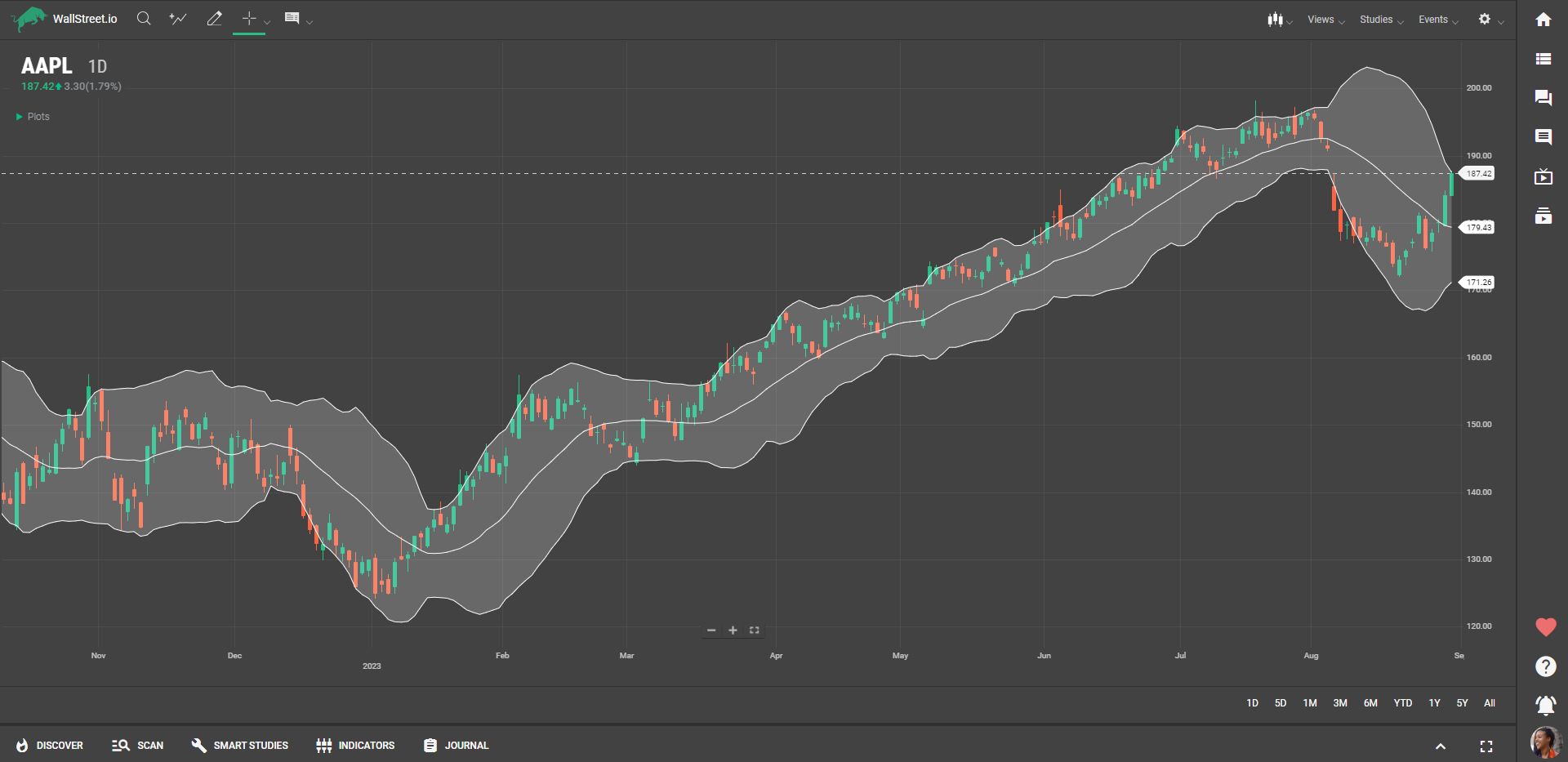Click the user profile avatar
This screenshot has height=762, width=1568.
pos(1545,742)
